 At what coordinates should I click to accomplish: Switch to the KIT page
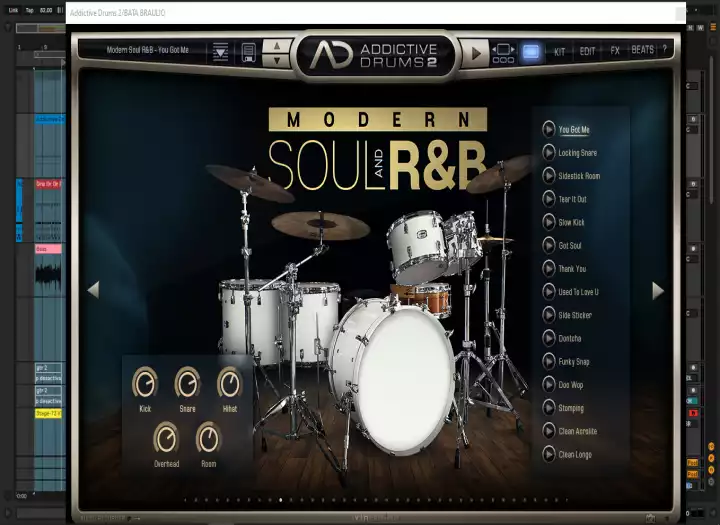(x=559, y=52)
